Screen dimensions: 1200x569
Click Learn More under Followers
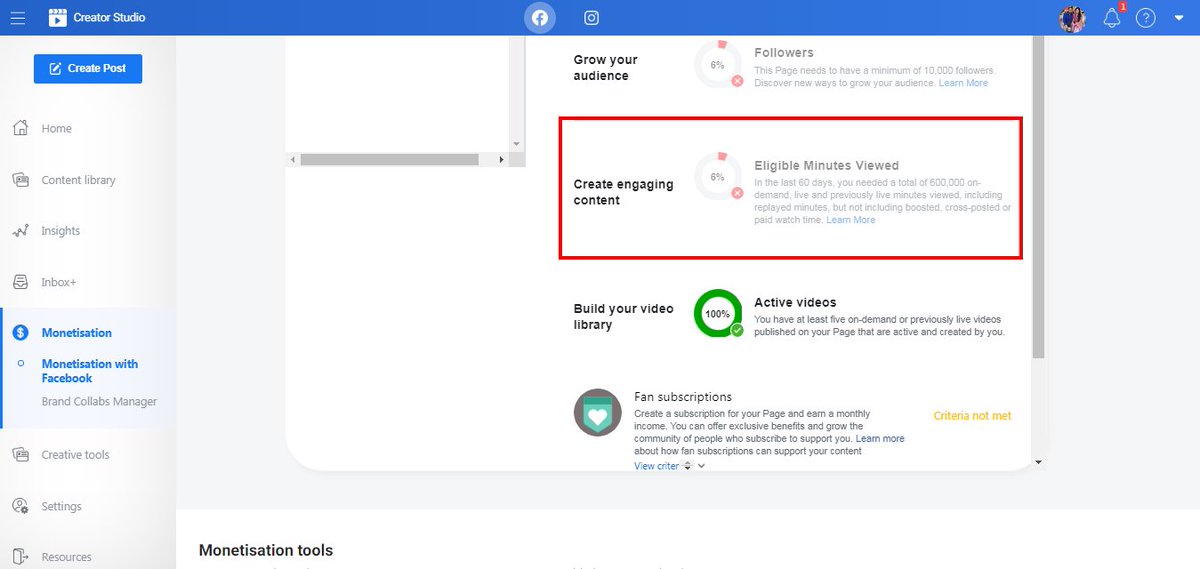[963, 83]
